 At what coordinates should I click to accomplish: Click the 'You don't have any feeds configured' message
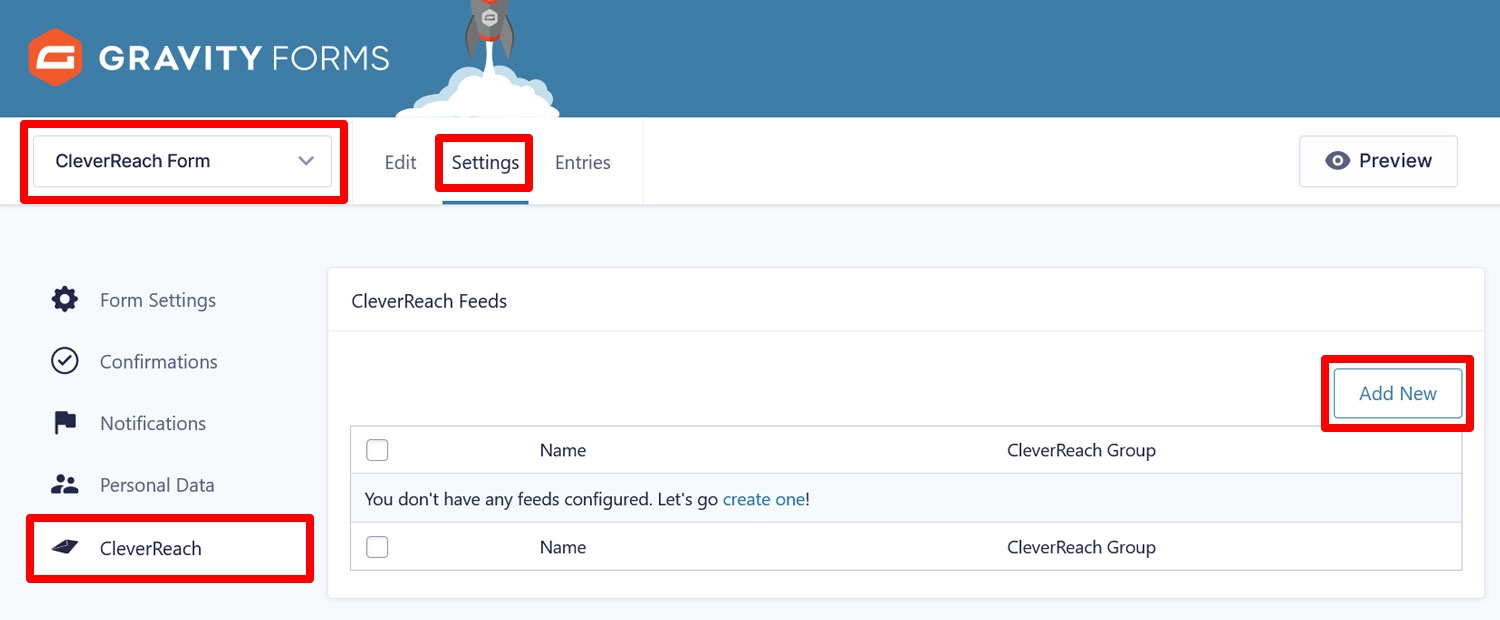coord(587,498)
